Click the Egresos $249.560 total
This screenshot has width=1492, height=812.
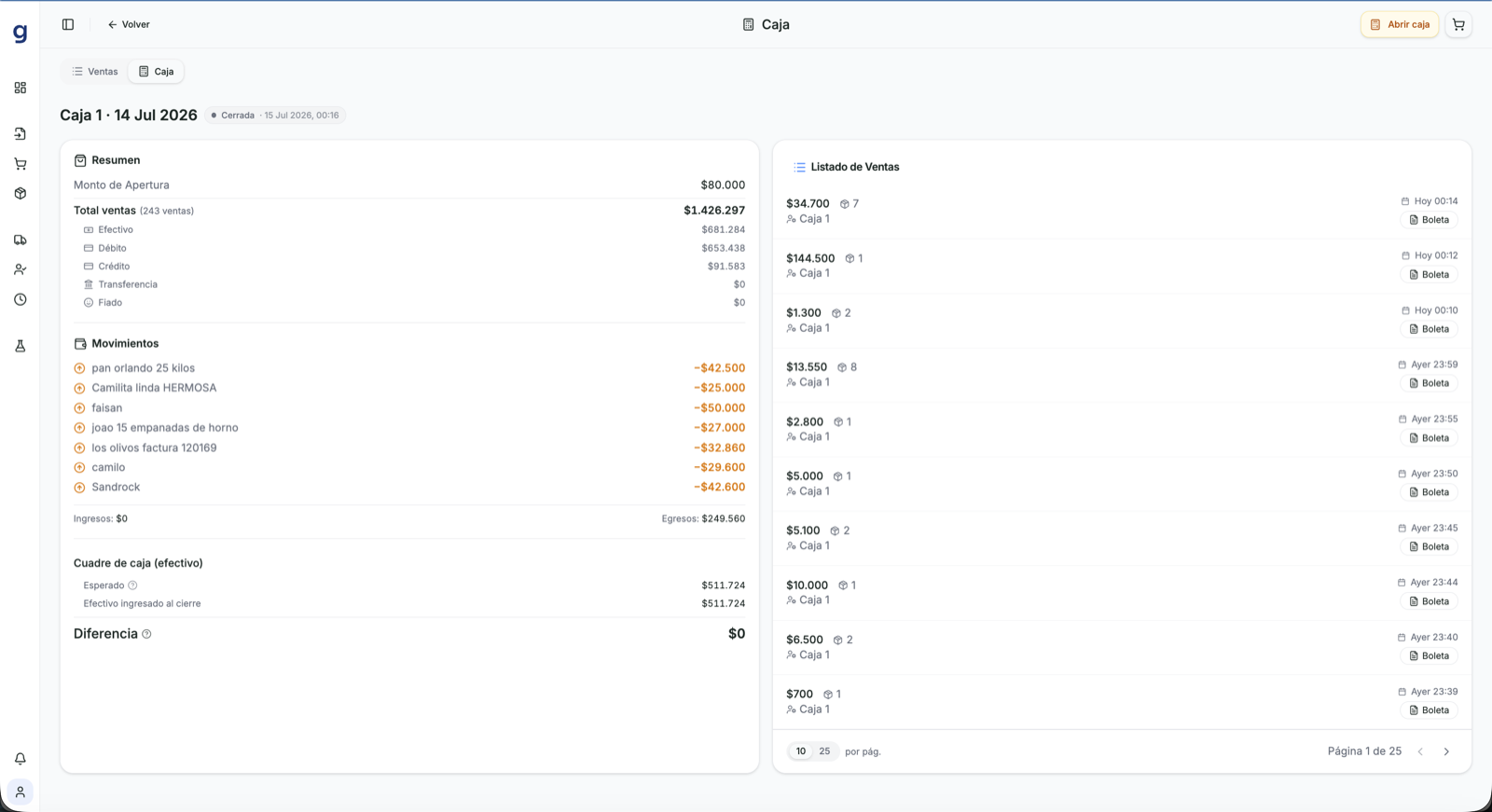point(703,519)
